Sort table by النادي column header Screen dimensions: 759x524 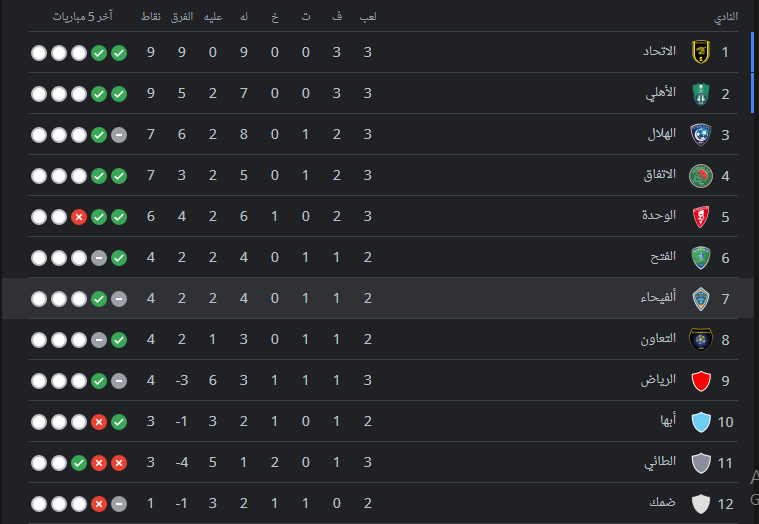coord(726,19)
